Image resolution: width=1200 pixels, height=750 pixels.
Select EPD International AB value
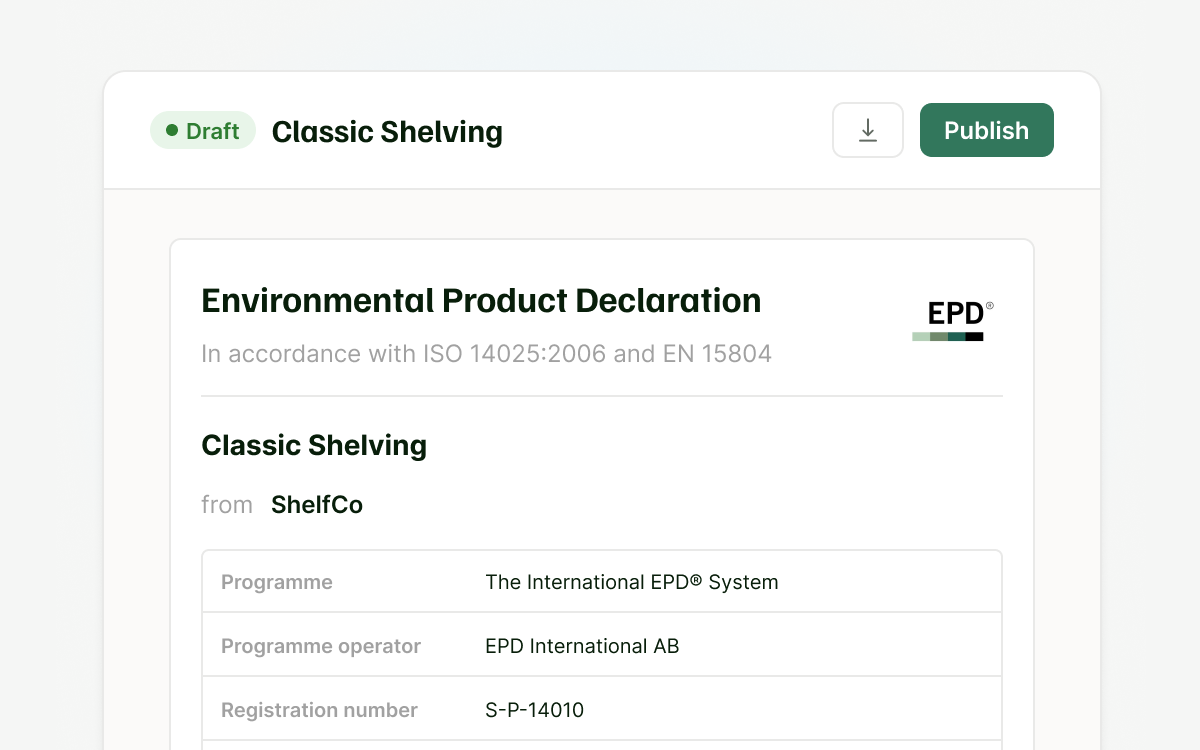[582, 646]
